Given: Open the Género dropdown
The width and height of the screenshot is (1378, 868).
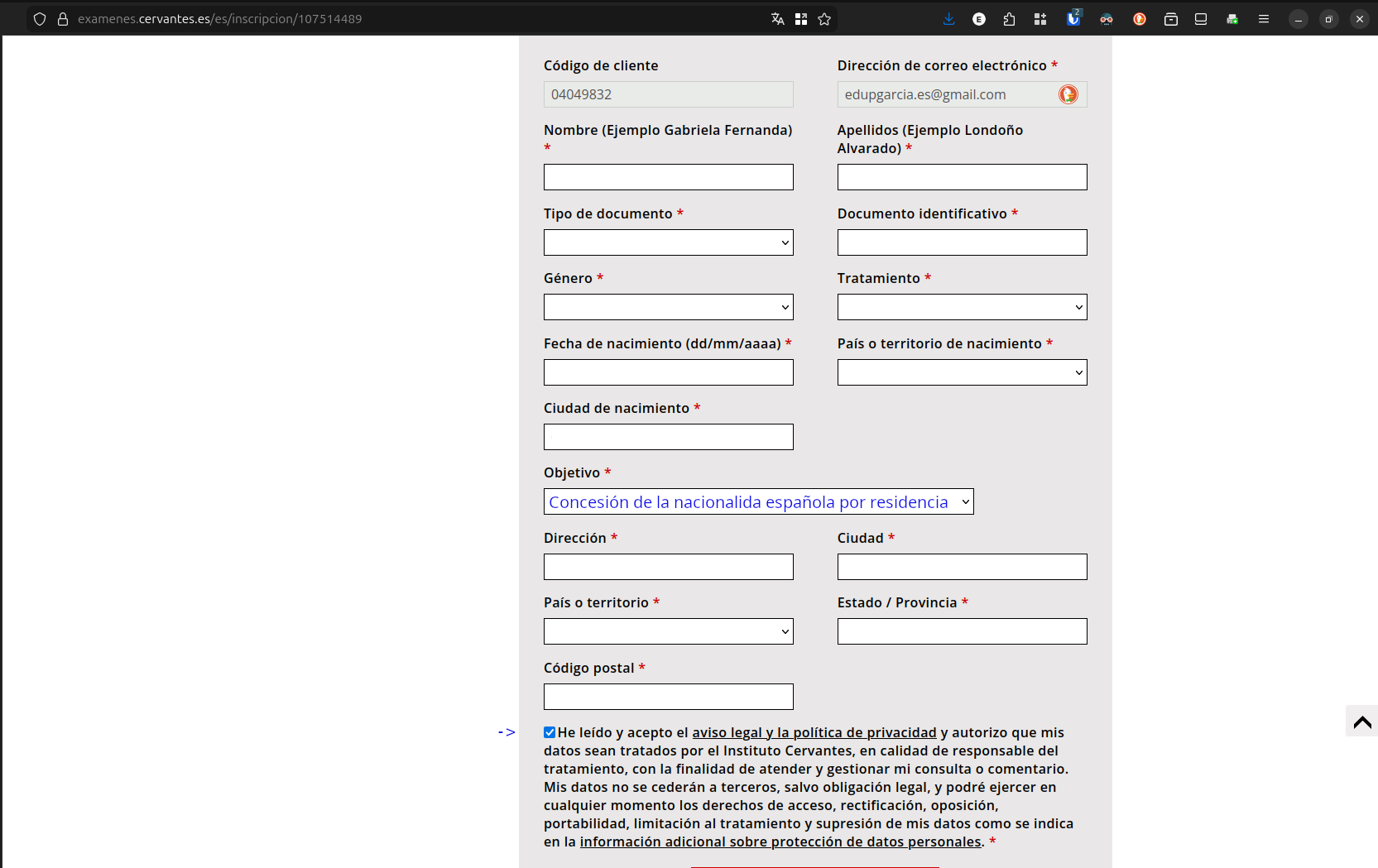Looking at the screenshot, I should (x=668, y=307).
